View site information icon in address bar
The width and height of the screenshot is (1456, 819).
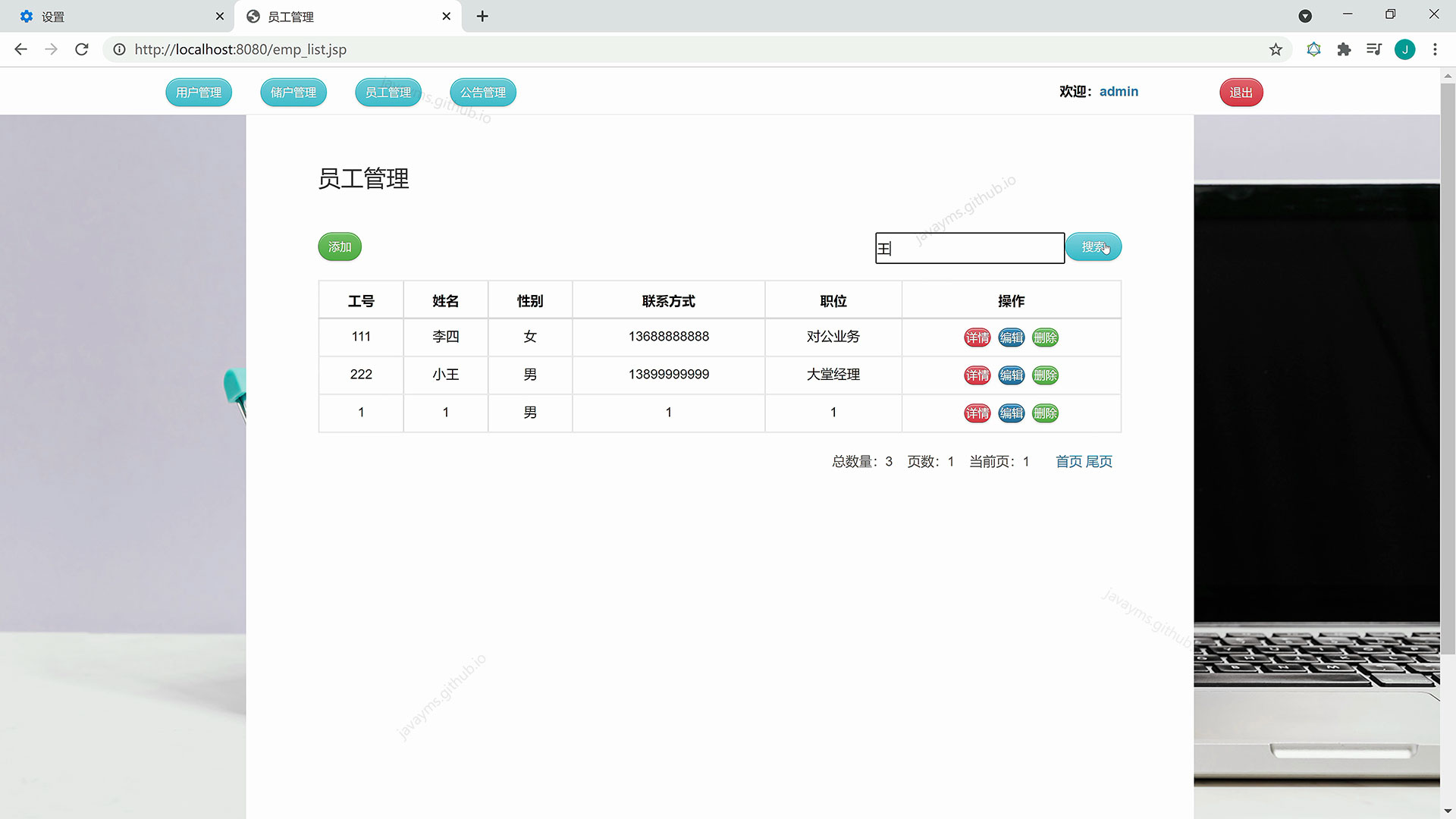point(119,49)
